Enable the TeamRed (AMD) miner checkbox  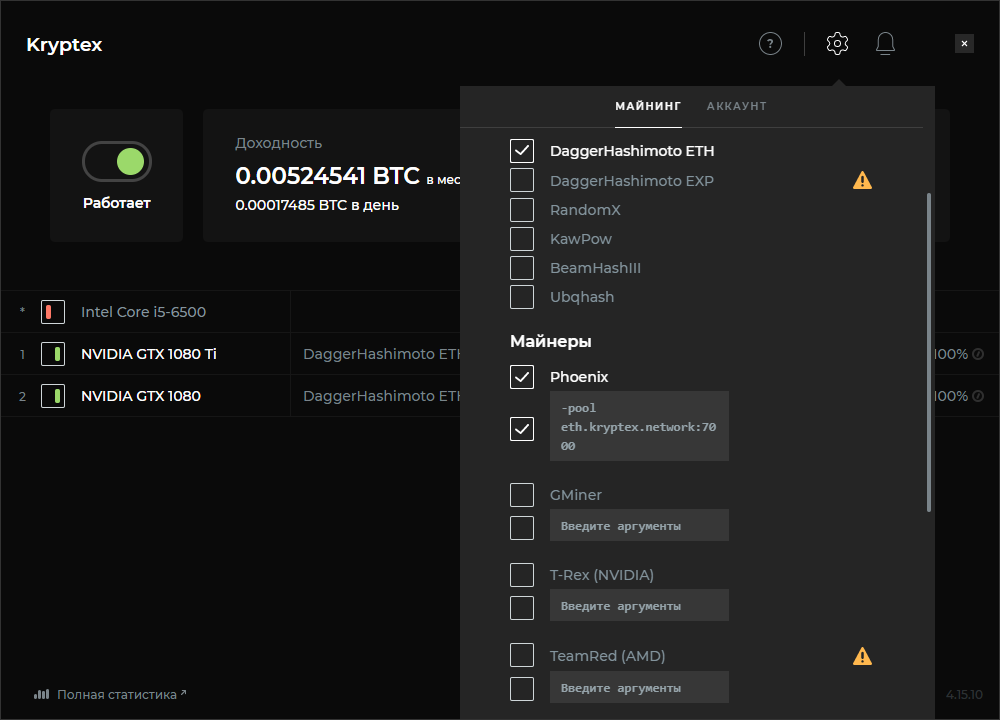coord(522,655)
